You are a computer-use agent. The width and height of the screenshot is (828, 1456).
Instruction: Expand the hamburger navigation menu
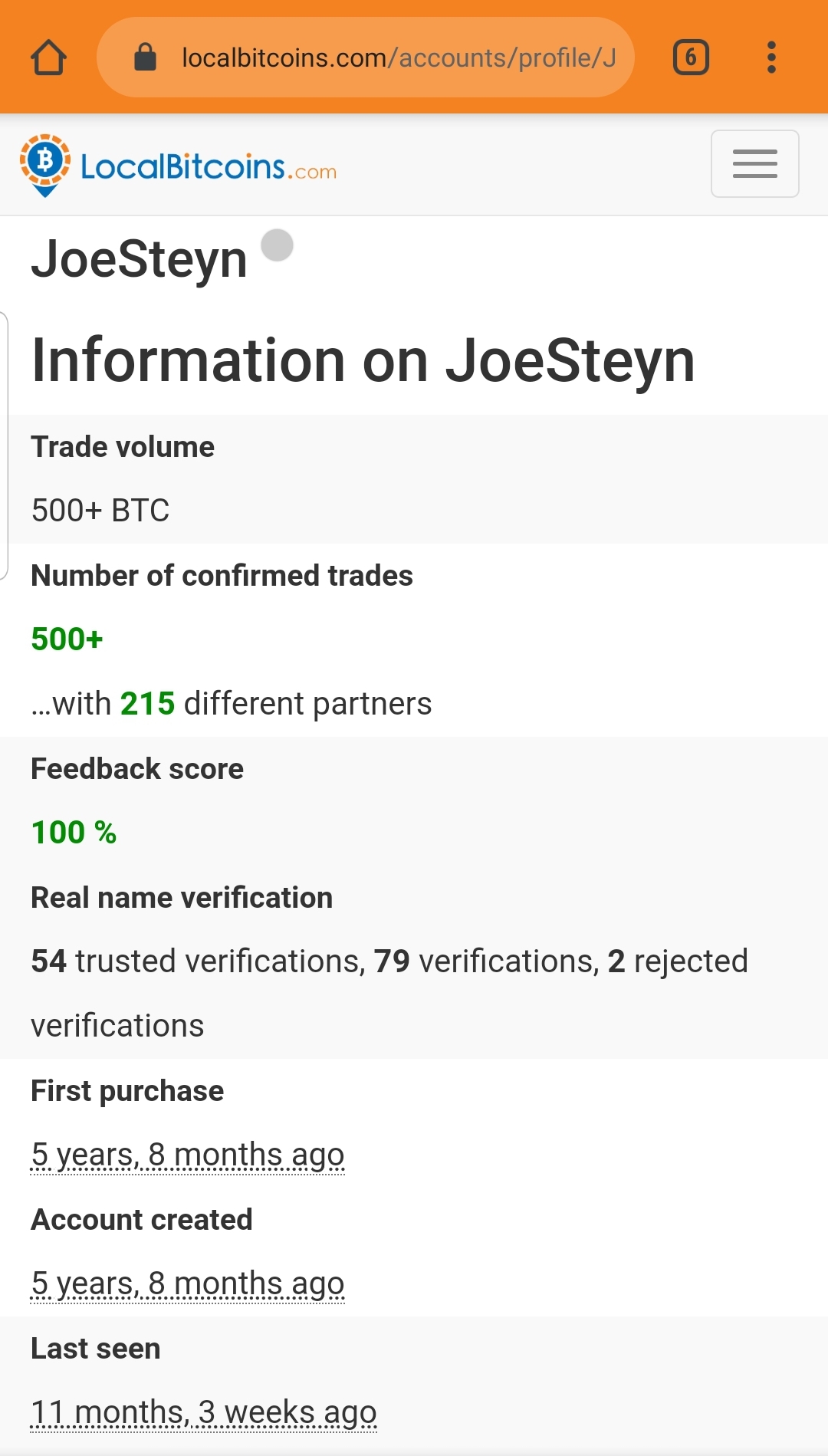coord(754,164)
